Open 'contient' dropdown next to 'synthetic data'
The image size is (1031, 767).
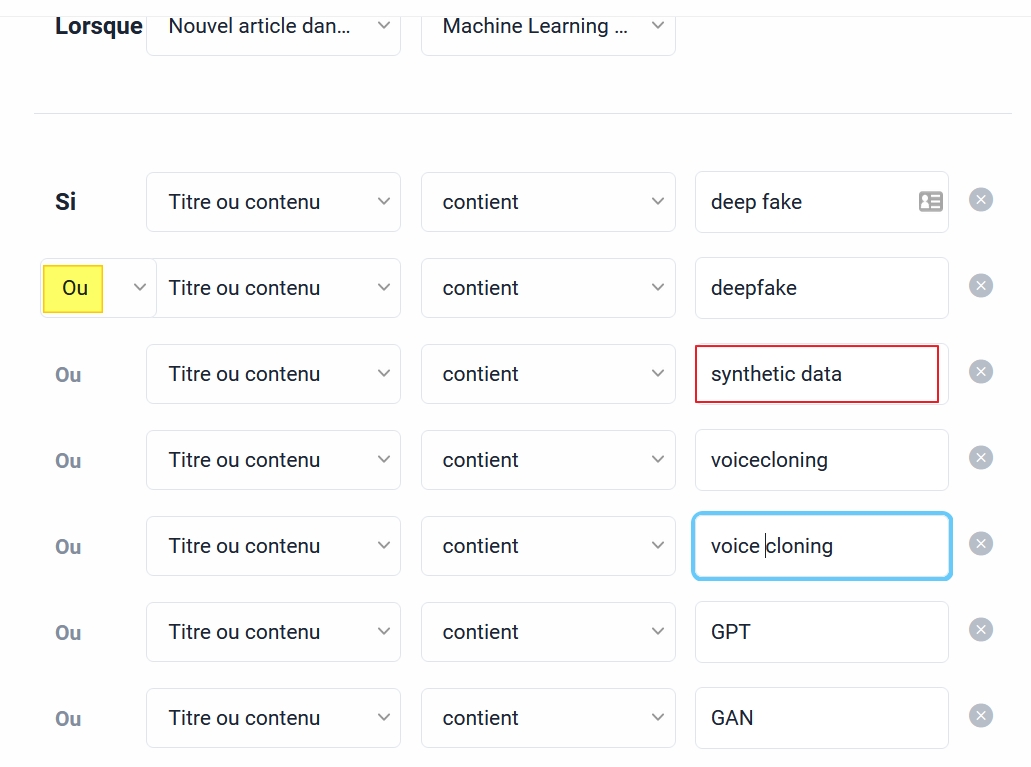coord(548,374)
